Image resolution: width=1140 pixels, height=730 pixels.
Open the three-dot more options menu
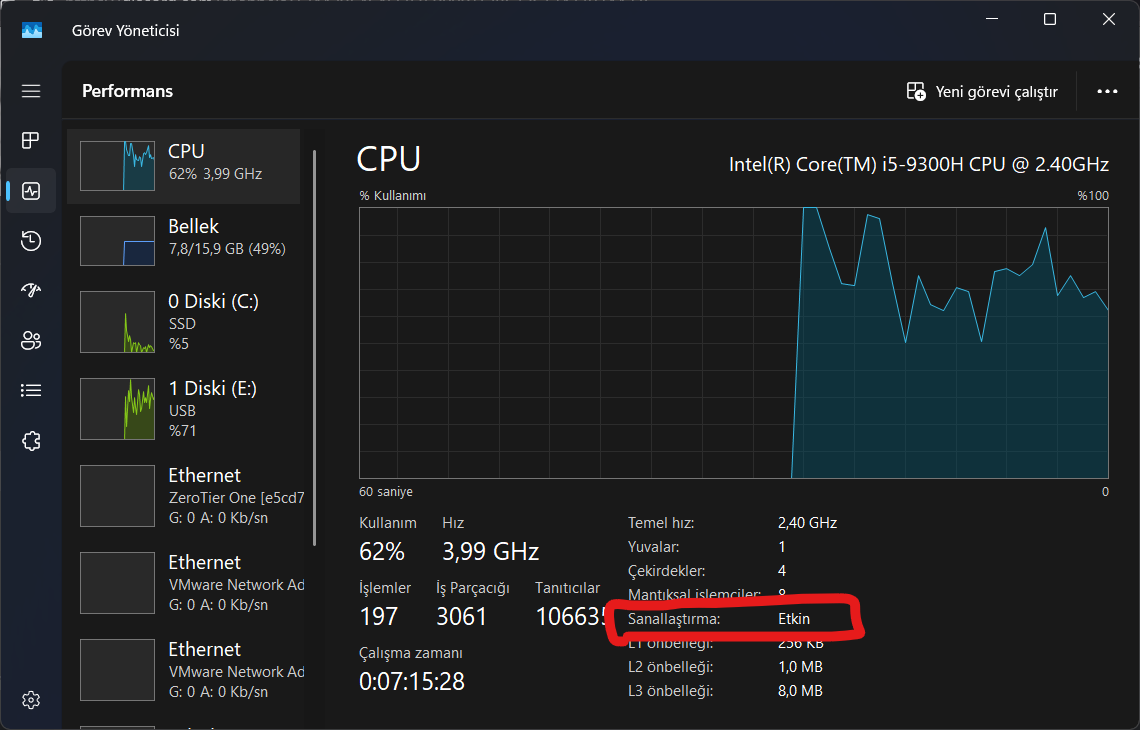tap(1107, 92)
